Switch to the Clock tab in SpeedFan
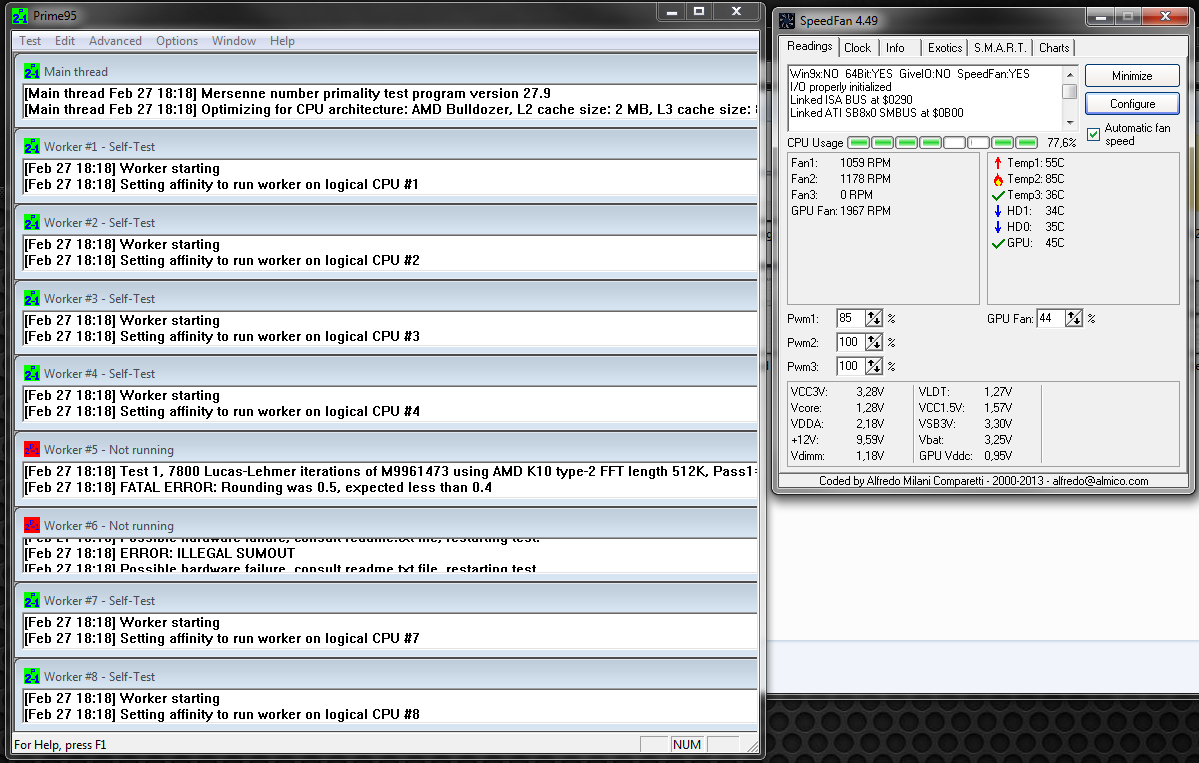 [857, 47]
